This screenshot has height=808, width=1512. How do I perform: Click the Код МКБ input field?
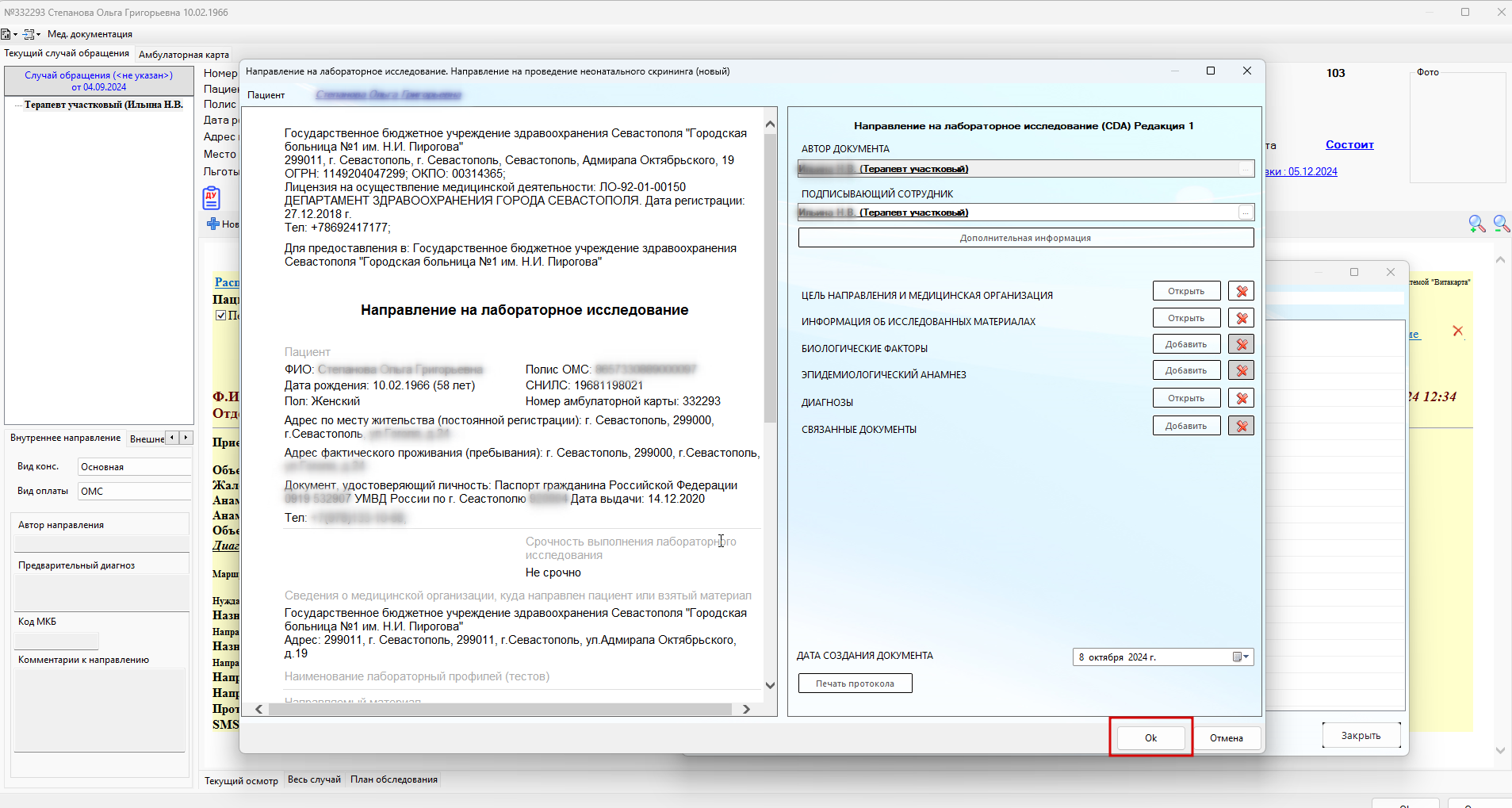click(57, 641)
